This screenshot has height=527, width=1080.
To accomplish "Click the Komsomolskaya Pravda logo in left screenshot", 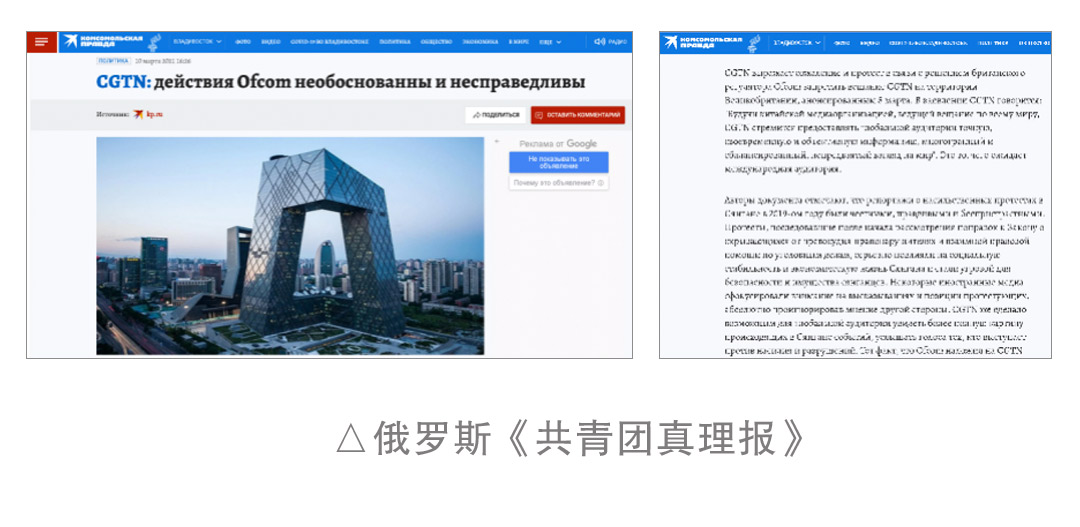I will 100,42.
